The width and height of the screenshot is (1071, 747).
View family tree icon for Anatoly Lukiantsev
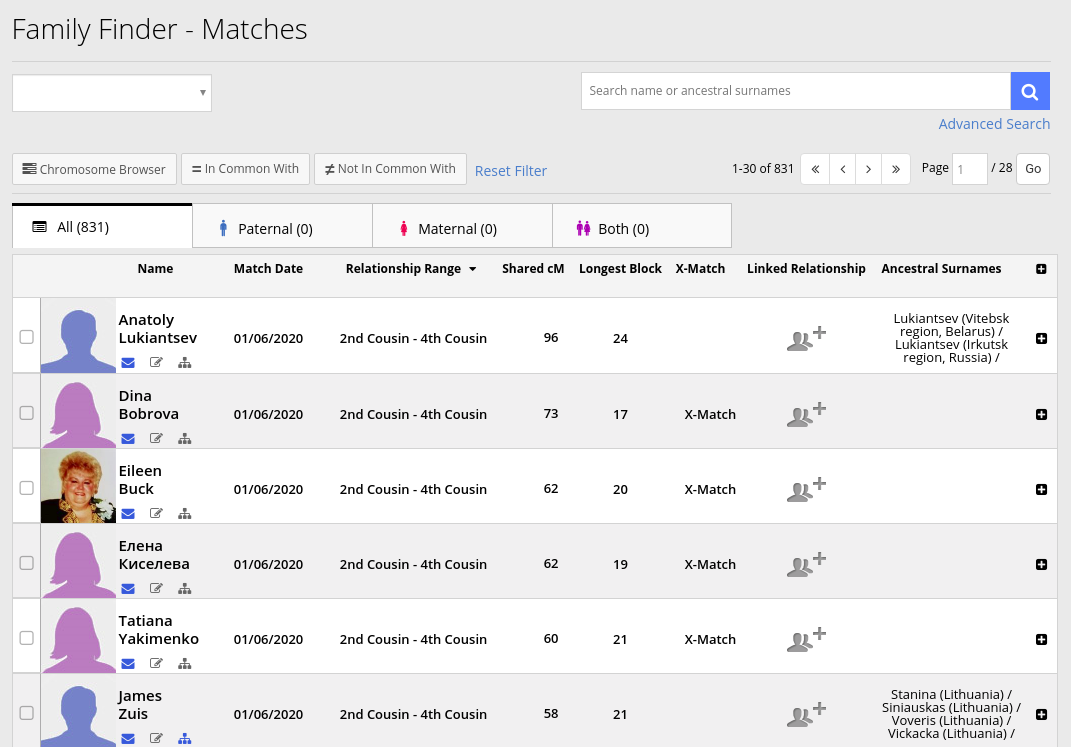184,363
